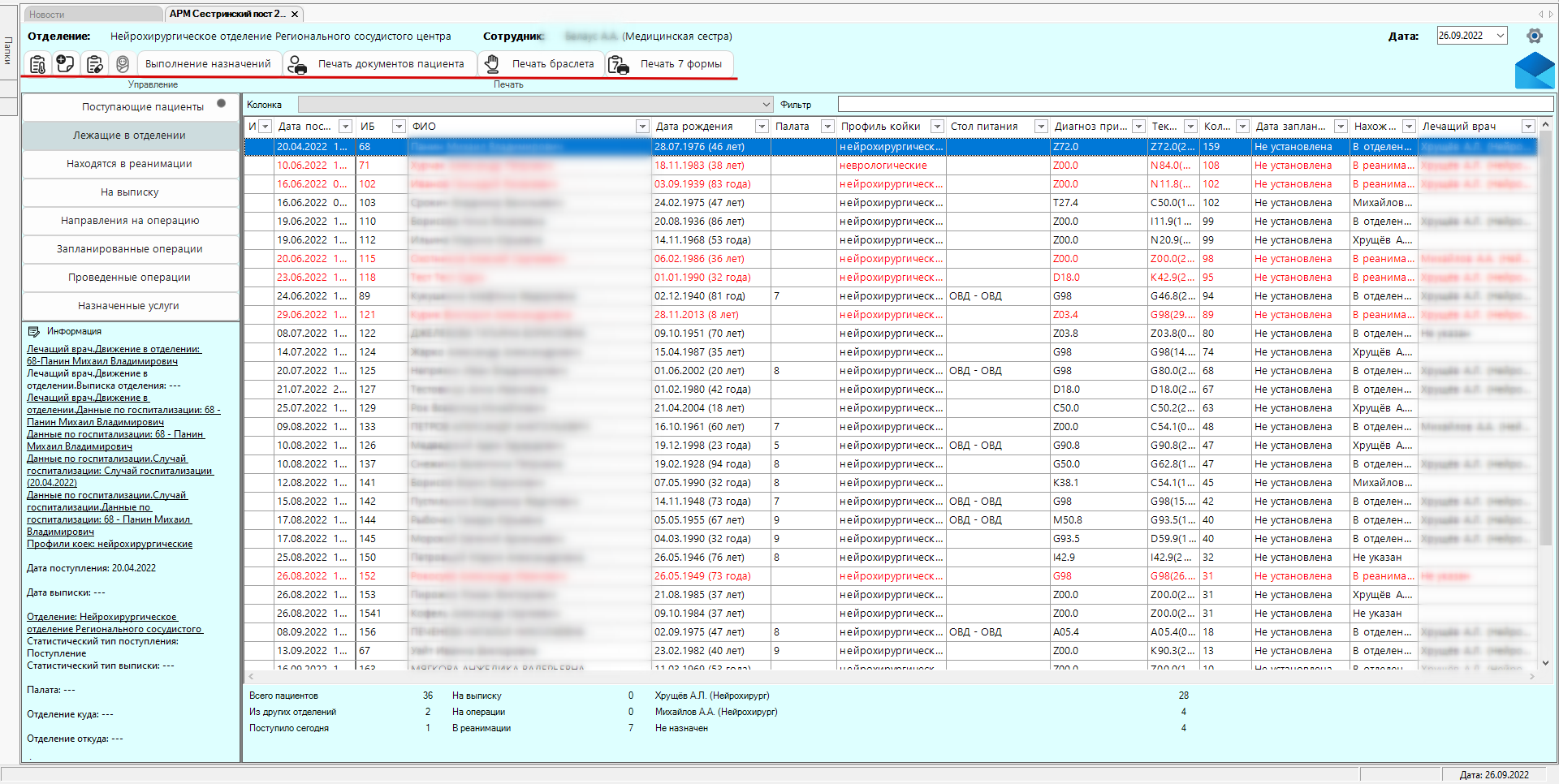Close the АРМ Сестринский пост tab
The width and height of the screenshot is (1559, 784).
[x=295, y=14]
